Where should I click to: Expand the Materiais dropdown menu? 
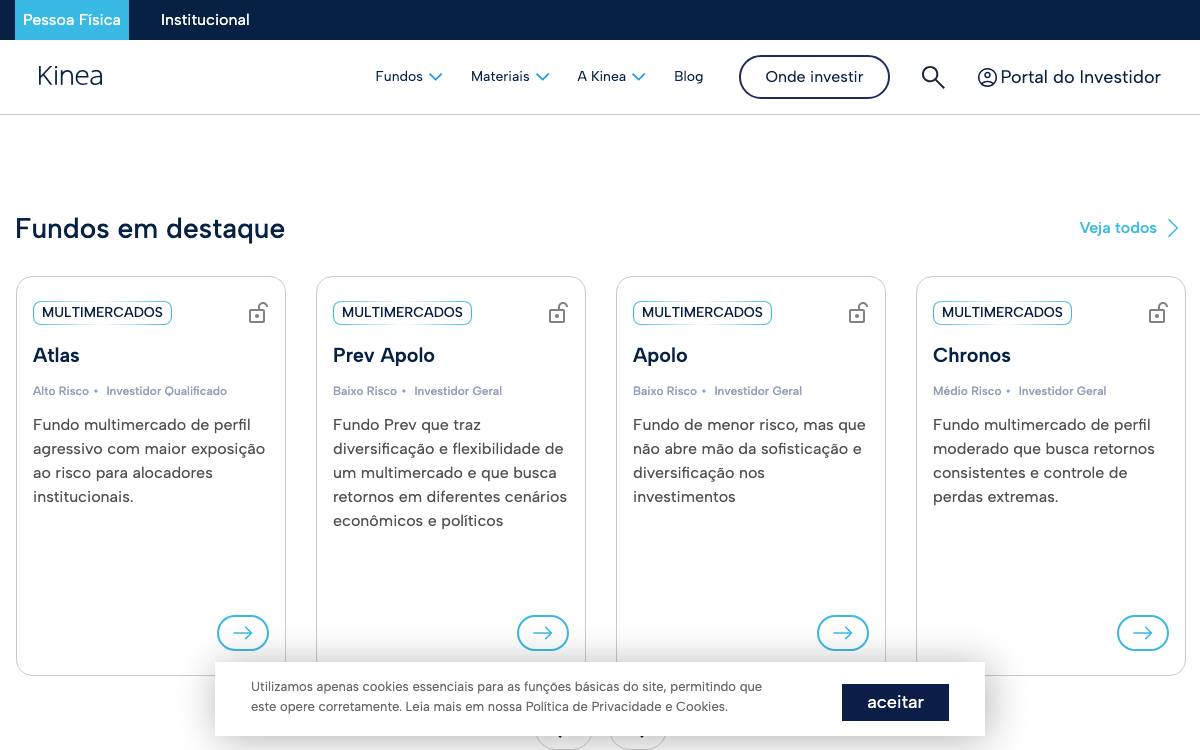tap(510, 76)
